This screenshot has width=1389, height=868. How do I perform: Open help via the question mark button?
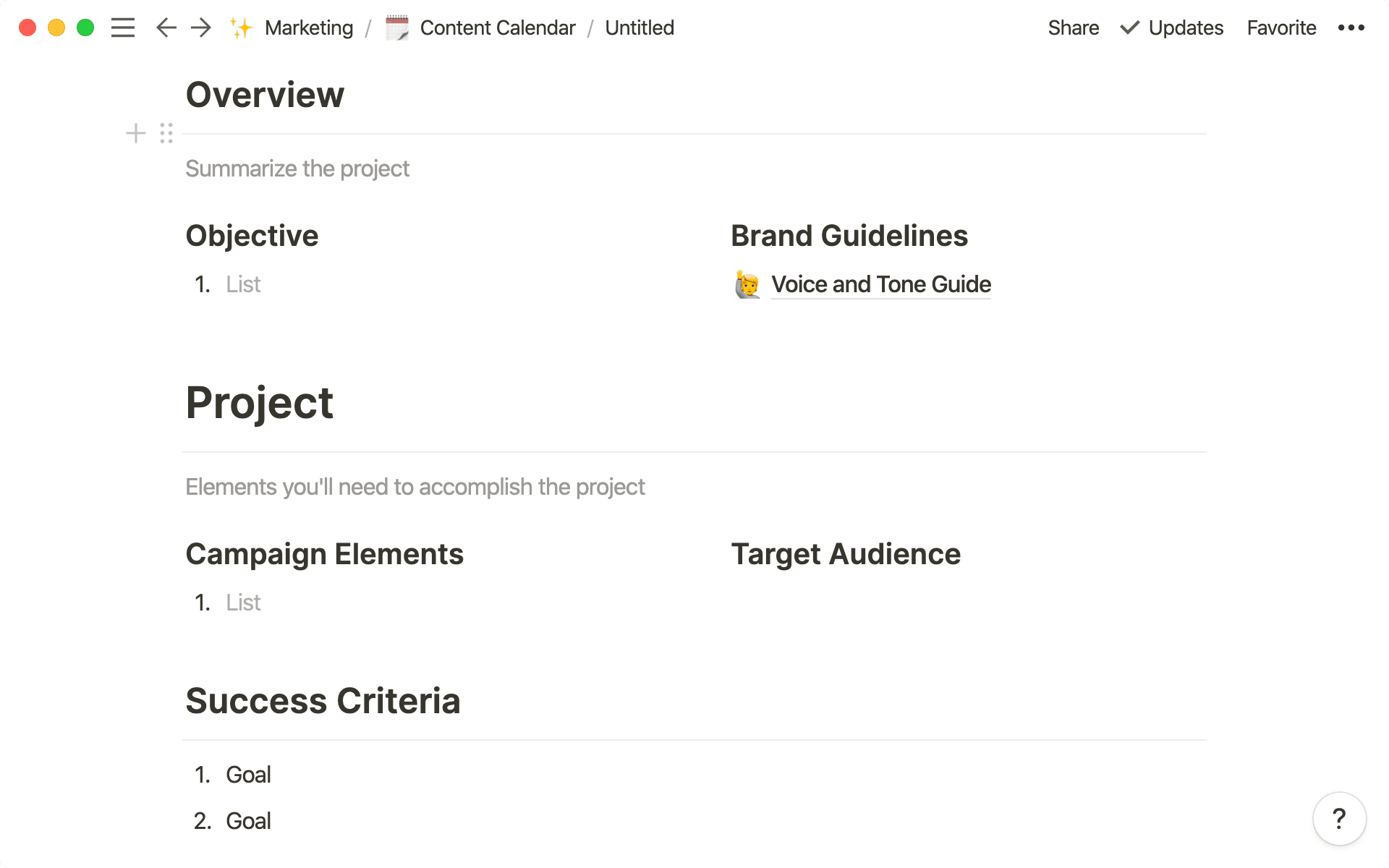(1340, 818)
